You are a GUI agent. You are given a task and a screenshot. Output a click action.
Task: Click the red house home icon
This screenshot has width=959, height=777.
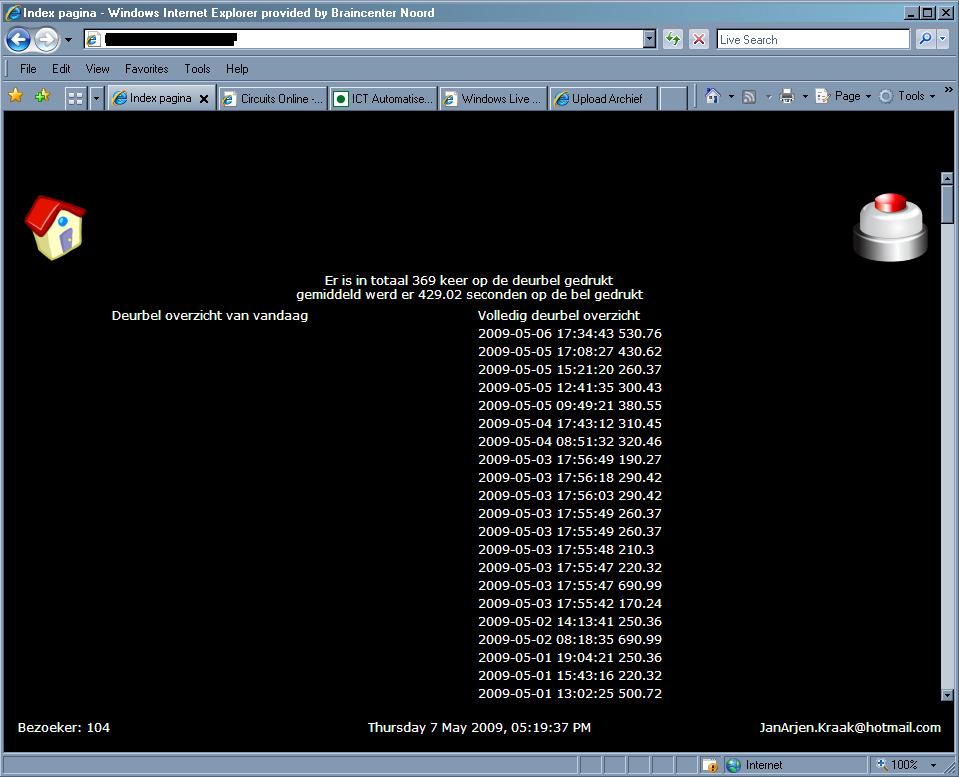[54, 227]
